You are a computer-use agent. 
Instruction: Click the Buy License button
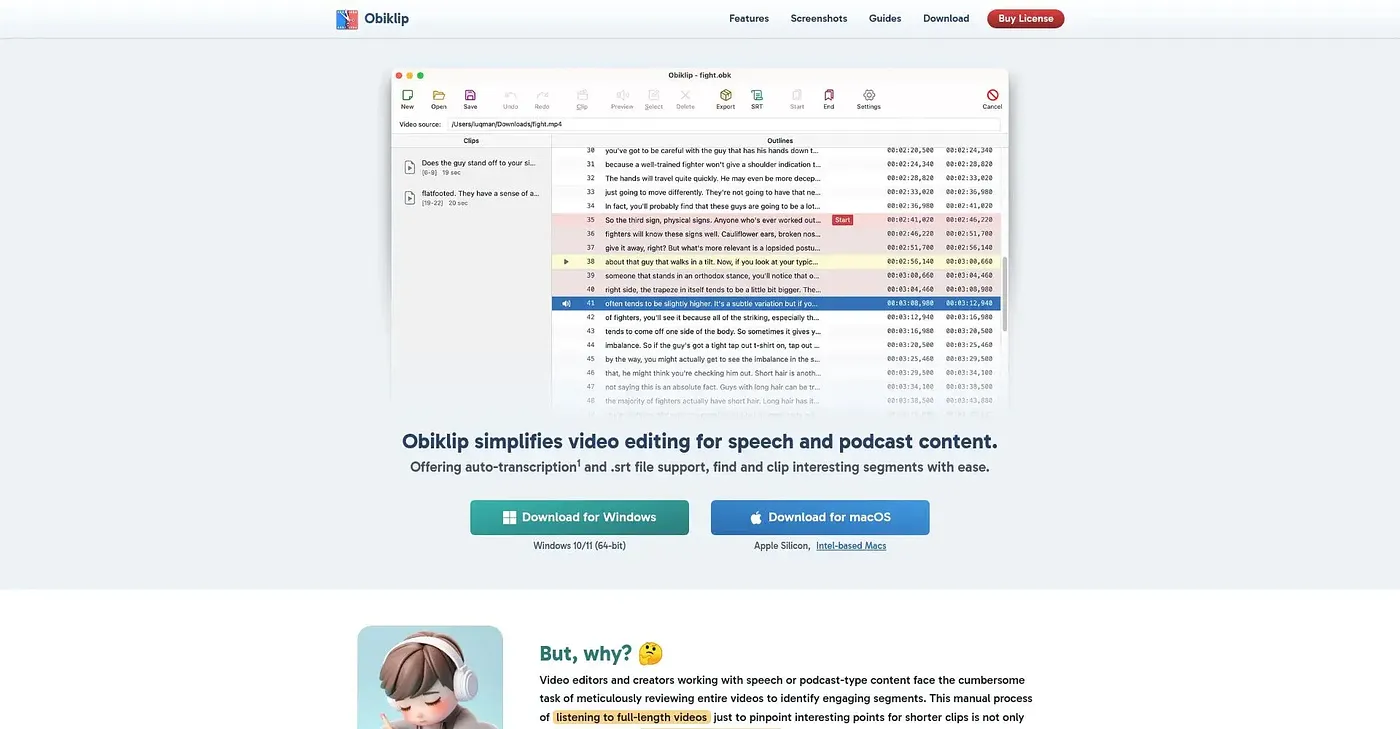coord(1026,19)
